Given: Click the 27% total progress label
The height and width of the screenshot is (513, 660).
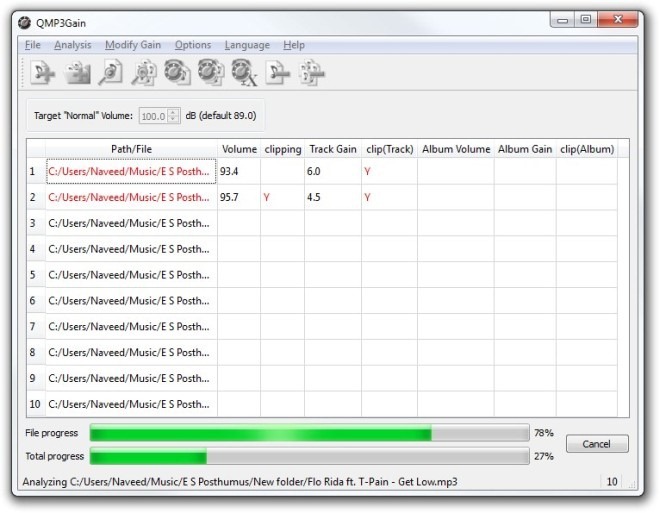Looking at the screenshot, I should point(544,456).
